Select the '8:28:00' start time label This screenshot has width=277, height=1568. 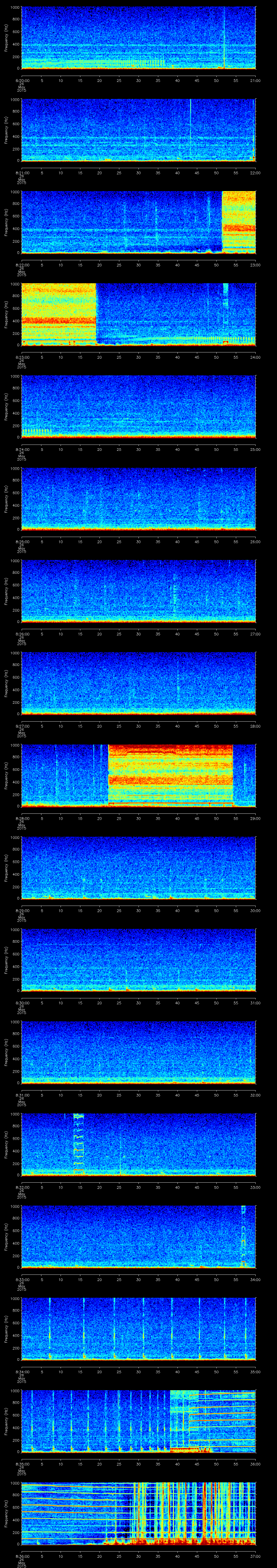(x=22, y=818)
